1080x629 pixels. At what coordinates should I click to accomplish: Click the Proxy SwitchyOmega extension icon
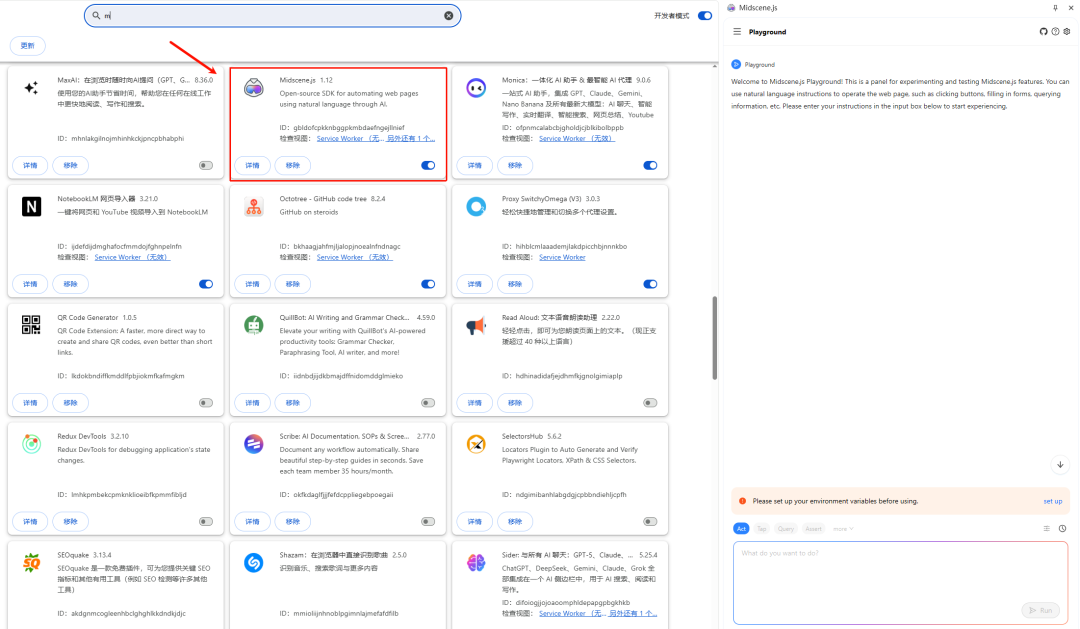coord(476,207)
